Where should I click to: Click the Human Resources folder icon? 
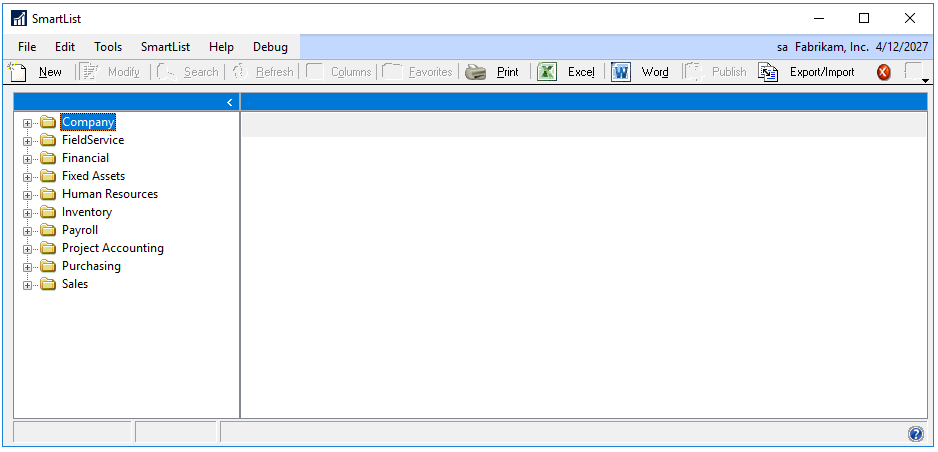pyautogui.click(x=48, y=194)
